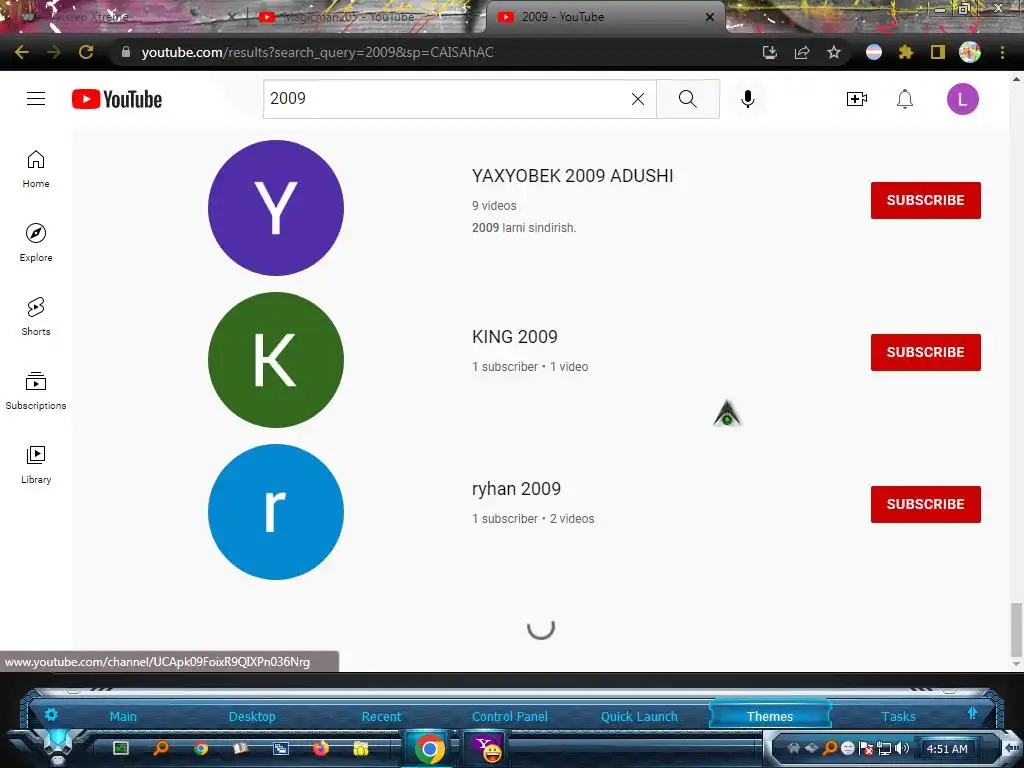Subscribe to ryhan 2009

pyautogui.click(x=925, y=504)
